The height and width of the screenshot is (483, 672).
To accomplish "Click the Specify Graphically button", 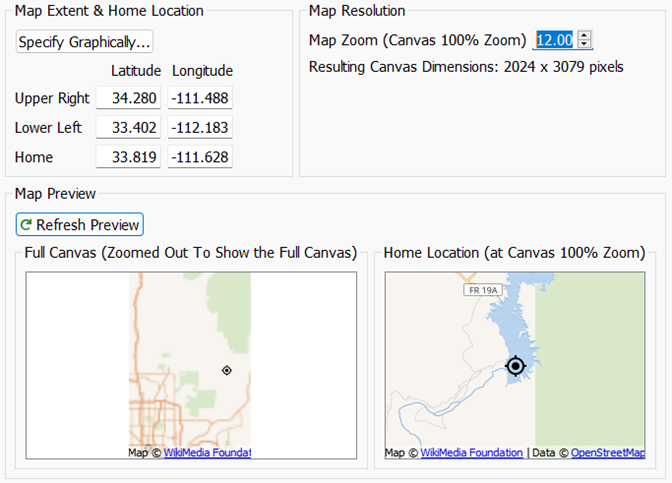I will tap(84, 42).
